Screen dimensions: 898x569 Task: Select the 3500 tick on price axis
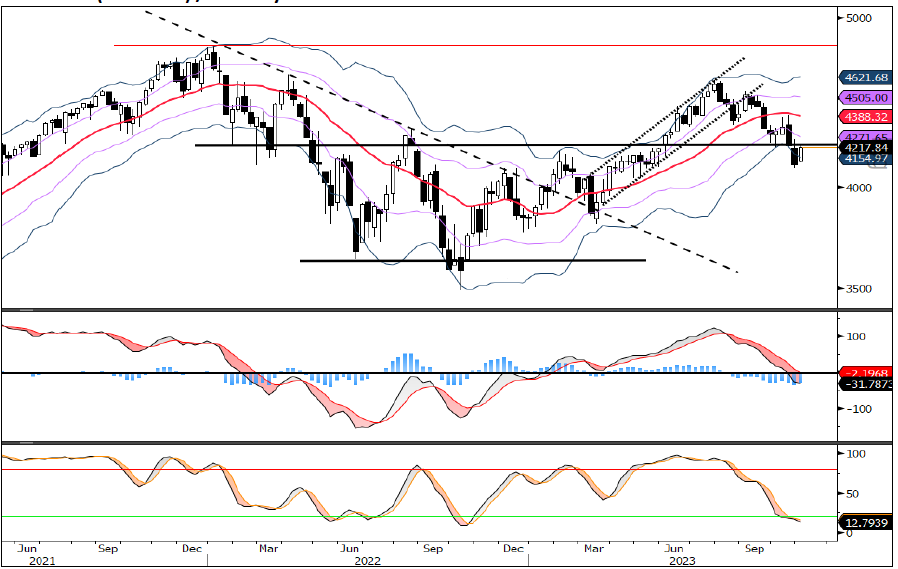[x=860, y=289]
